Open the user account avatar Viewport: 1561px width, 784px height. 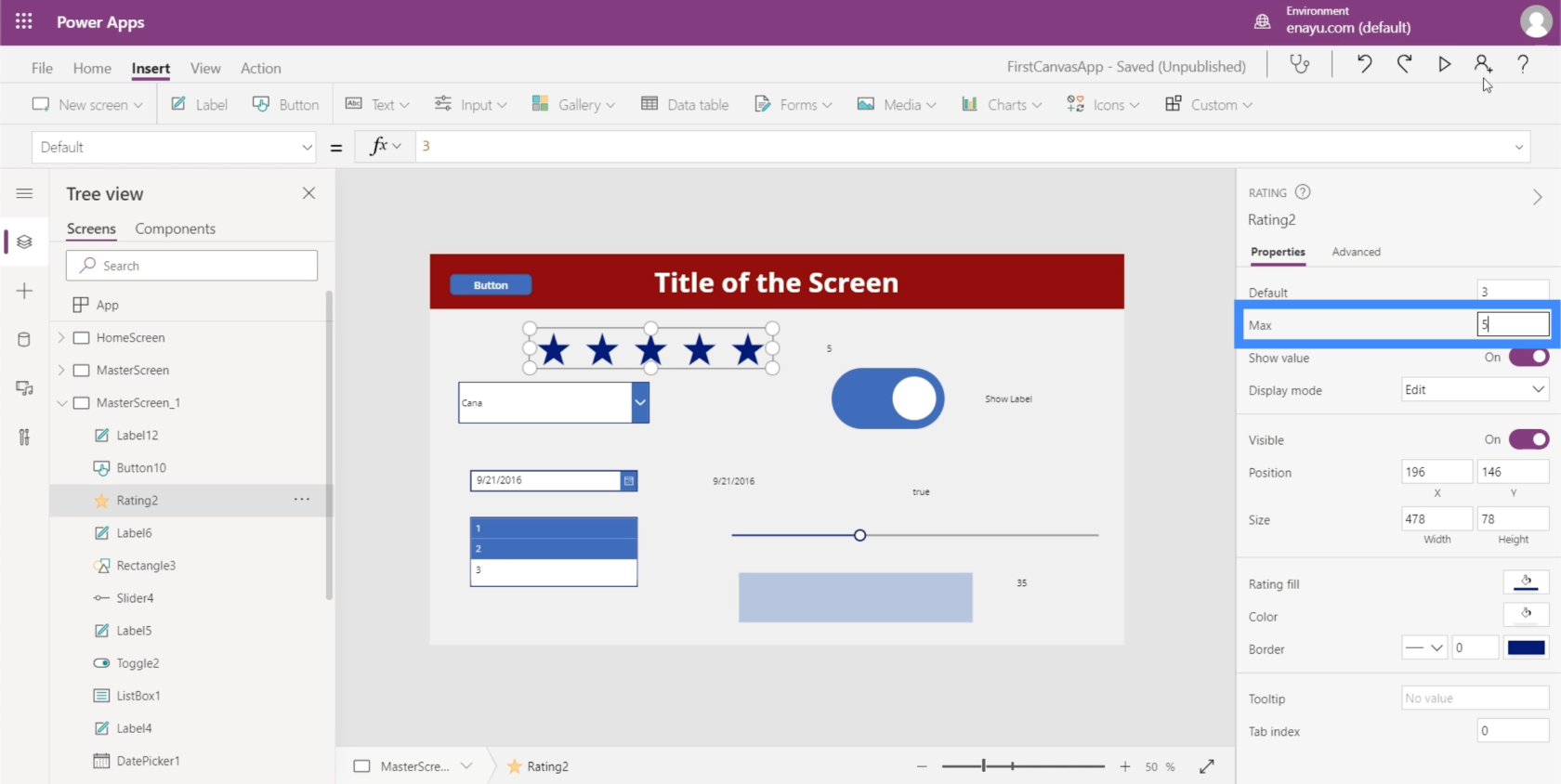coord(1535,21)
